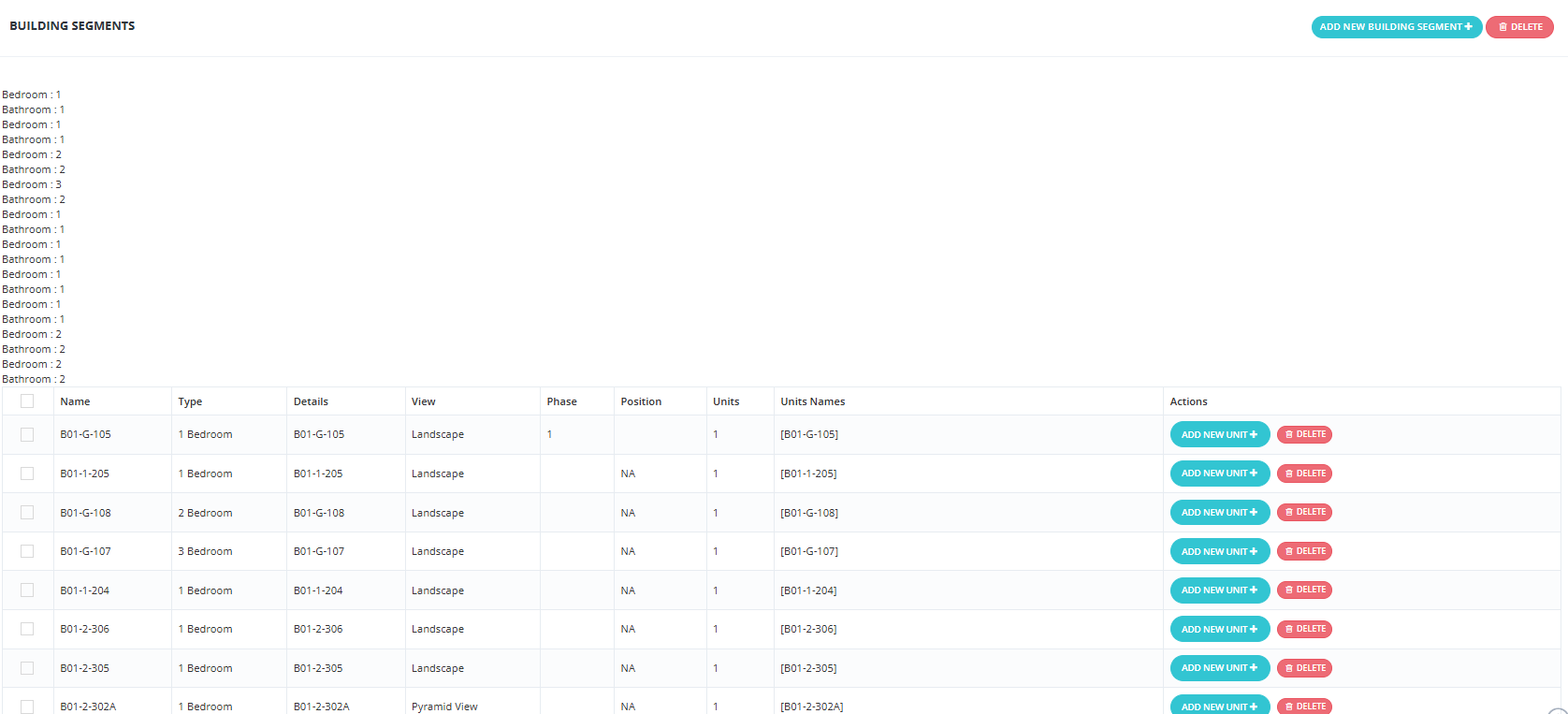Screen dimensions: 1568x714
Task: Open the phase link 1 for B01-G-105
Action: (x=549, y=434)
